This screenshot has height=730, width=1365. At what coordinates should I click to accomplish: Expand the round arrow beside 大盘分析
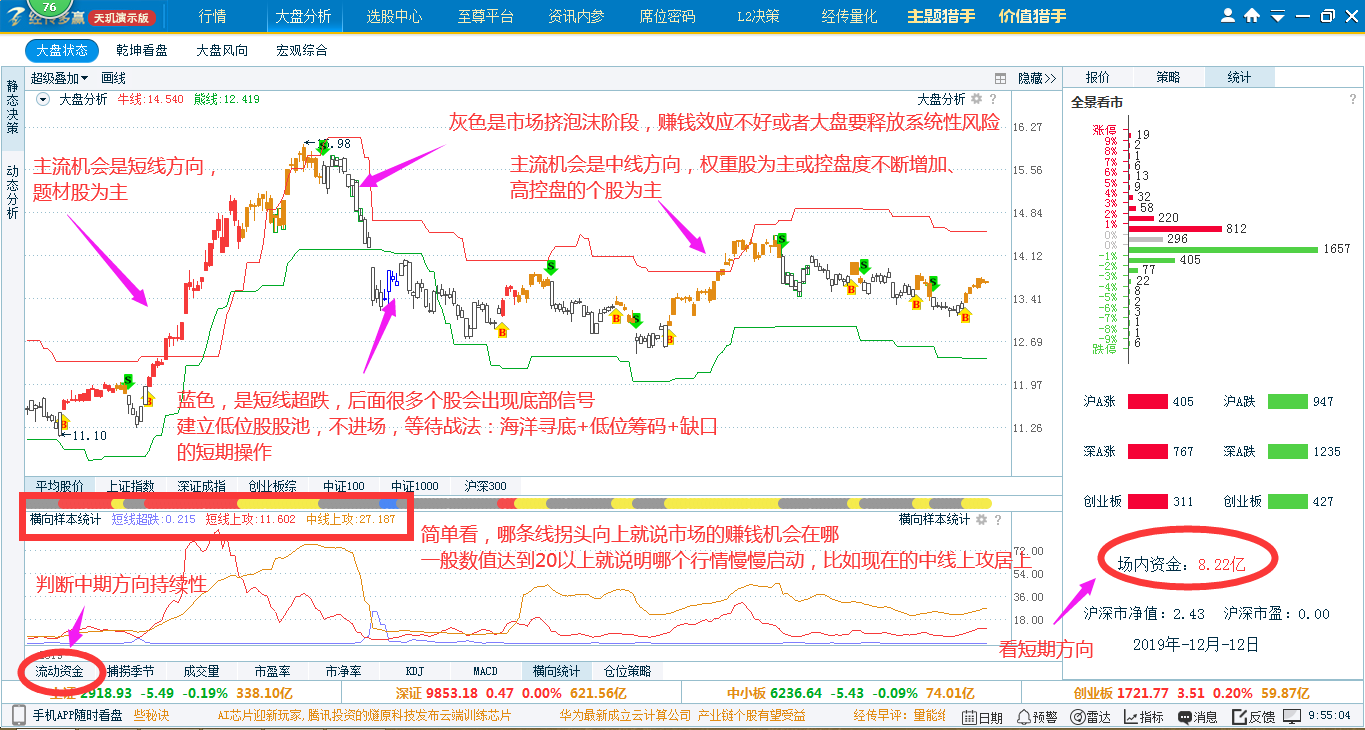[x=43, y=99]
